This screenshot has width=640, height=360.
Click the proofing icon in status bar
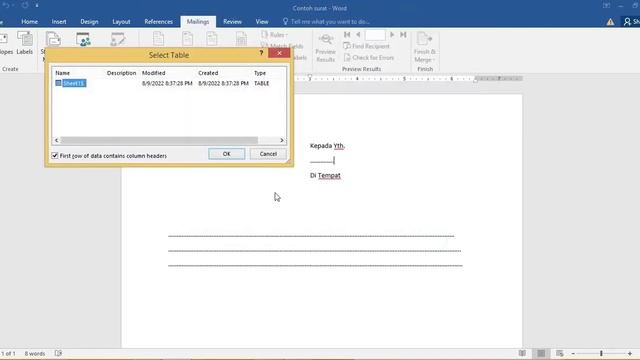[x=58, y=353]
